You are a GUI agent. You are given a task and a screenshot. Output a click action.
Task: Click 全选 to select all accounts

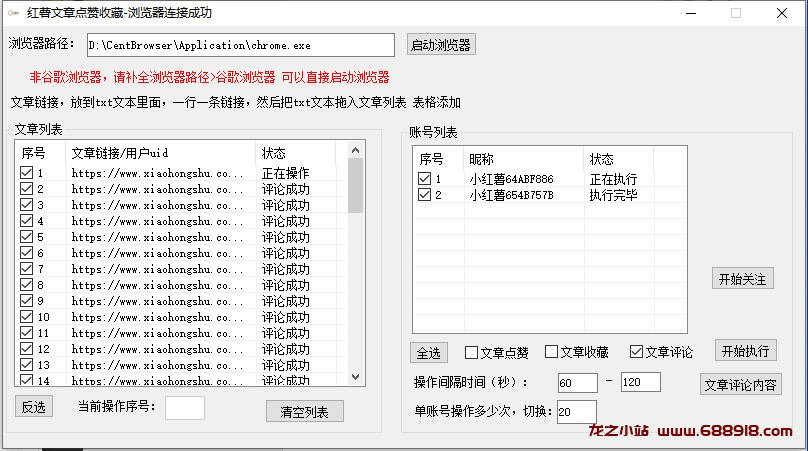tap(429, 353)
